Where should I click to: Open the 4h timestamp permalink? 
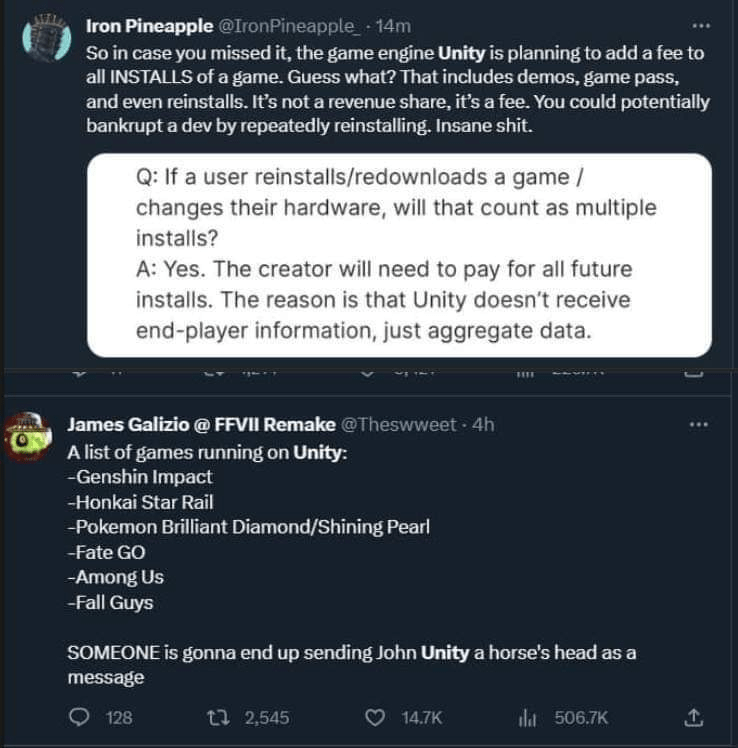point(483,424)
